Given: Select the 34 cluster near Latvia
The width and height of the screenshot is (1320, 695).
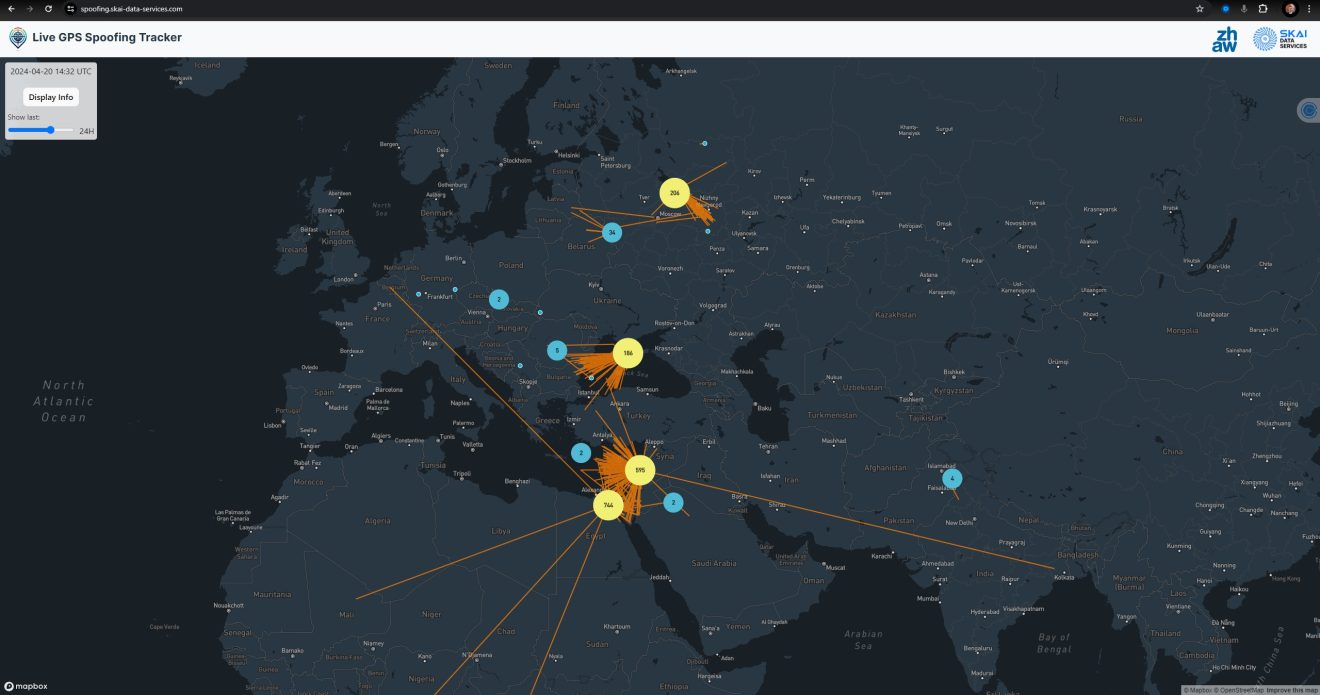Looking at the screenshot, I should click(612, 231).
